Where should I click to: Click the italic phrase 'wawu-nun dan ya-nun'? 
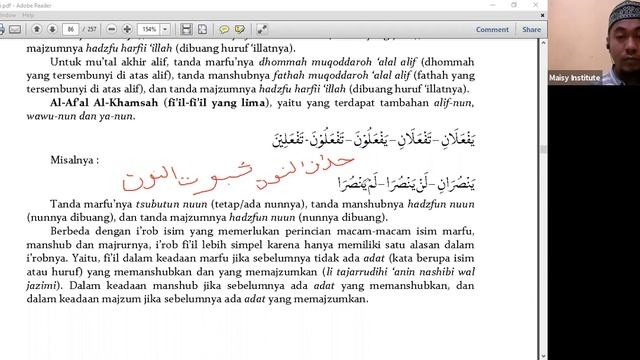[80, 116]
